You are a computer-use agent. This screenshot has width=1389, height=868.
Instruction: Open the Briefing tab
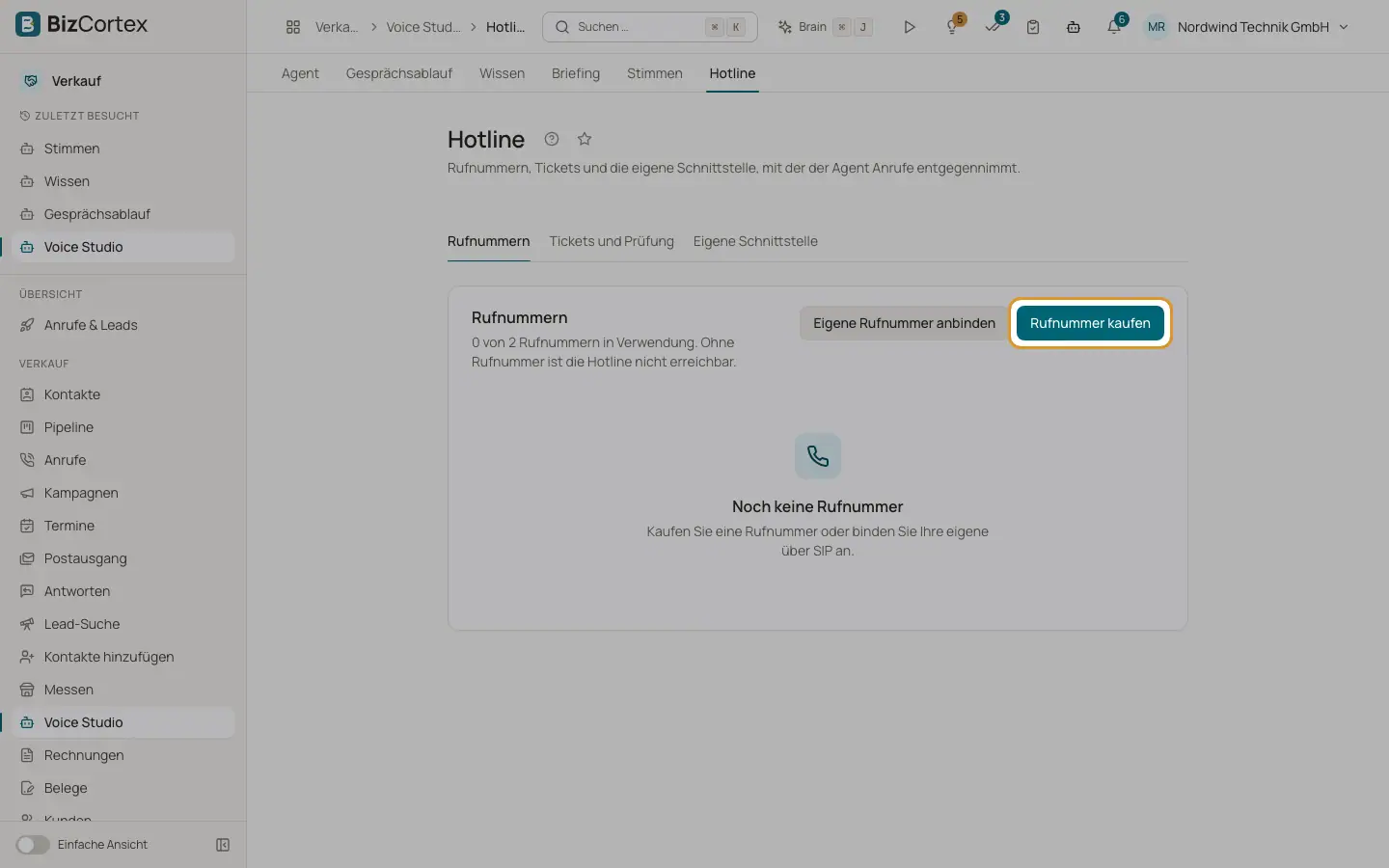[576, 73]
